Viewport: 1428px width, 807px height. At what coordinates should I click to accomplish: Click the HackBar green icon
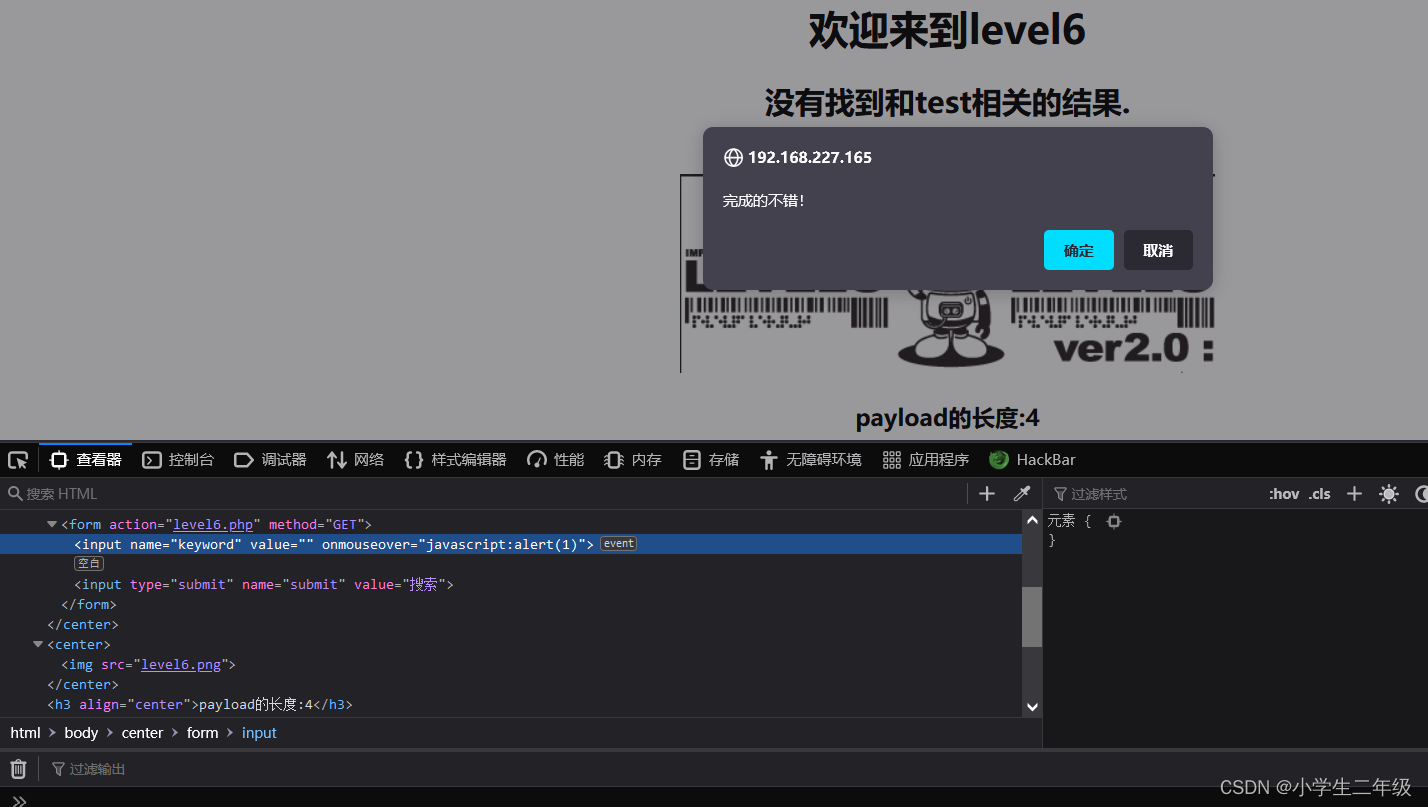pyautogui.click(x=998, y=460)
